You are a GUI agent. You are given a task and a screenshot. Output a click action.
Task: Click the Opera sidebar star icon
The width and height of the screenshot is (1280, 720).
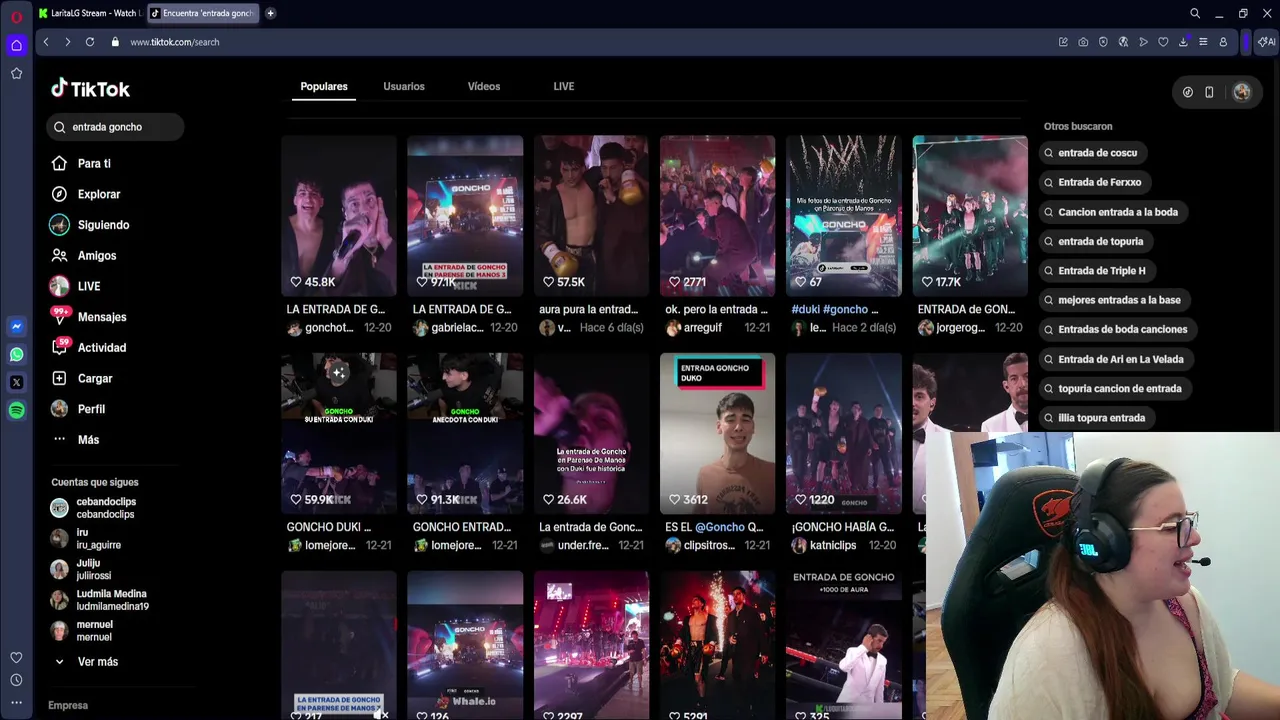point(16,73)
